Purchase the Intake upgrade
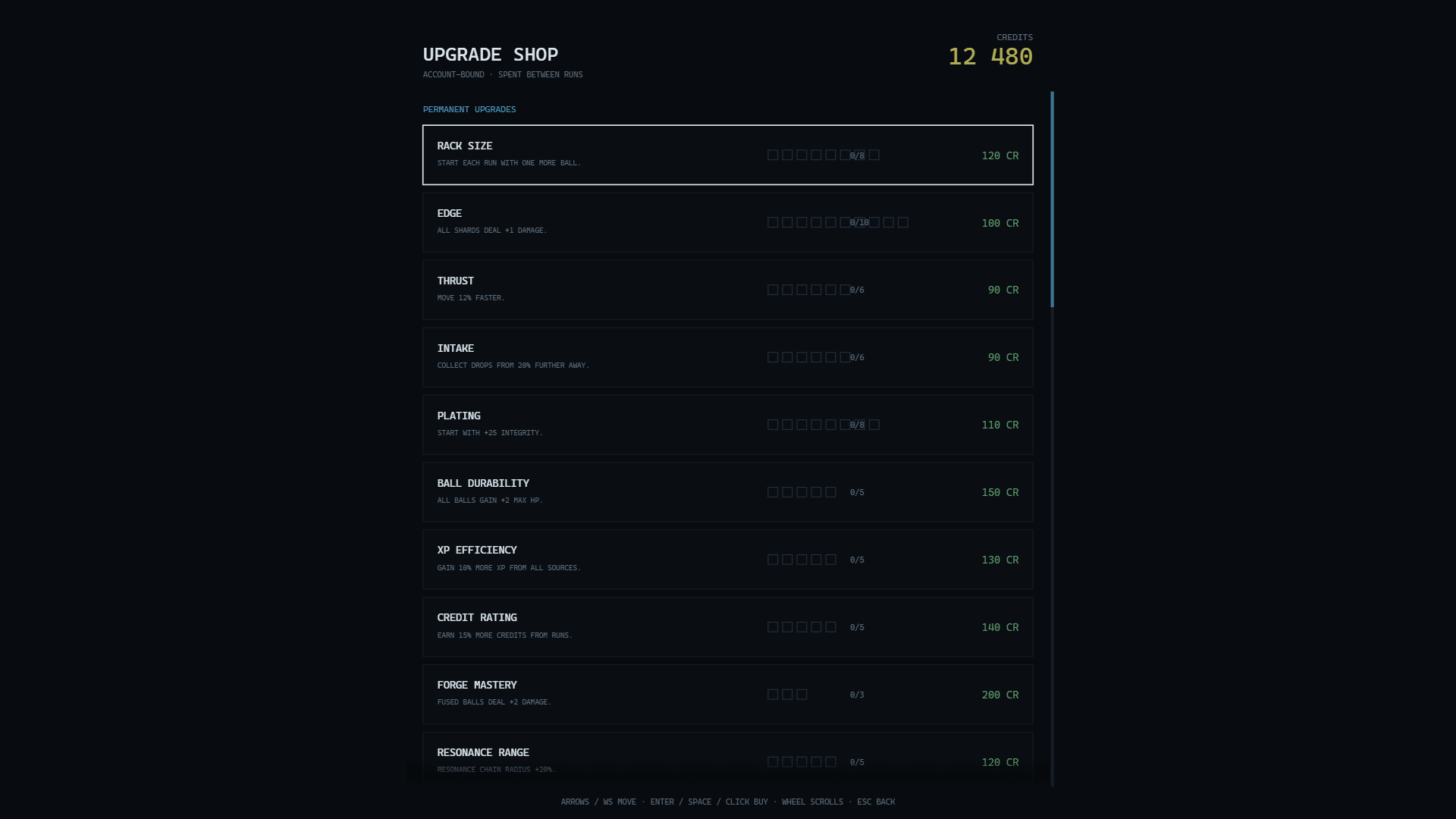The image size is (1456, 819). pos(728,357)
